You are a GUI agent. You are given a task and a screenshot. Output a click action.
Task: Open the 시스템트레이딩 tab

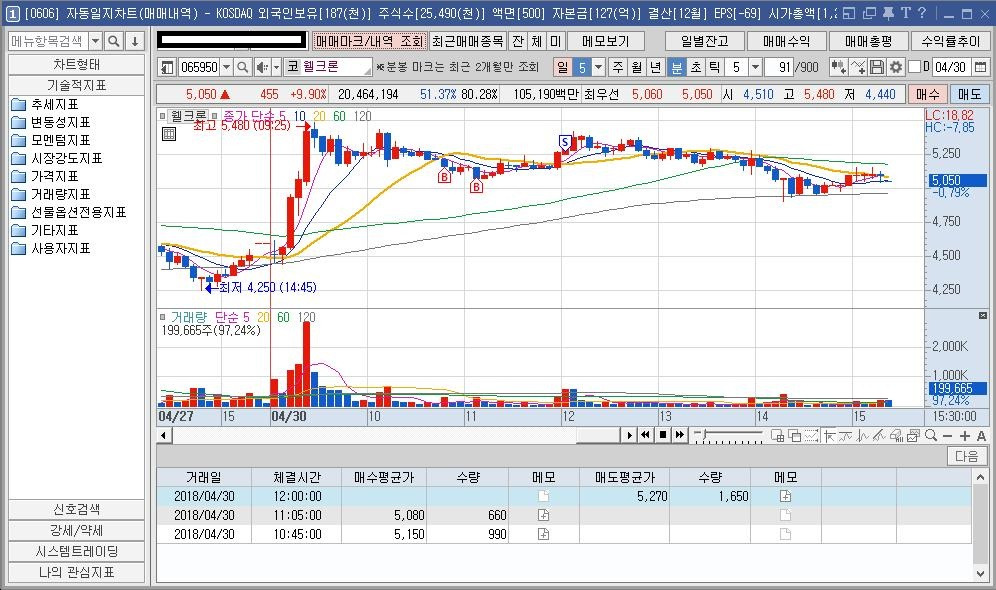(x=77, y=551)
